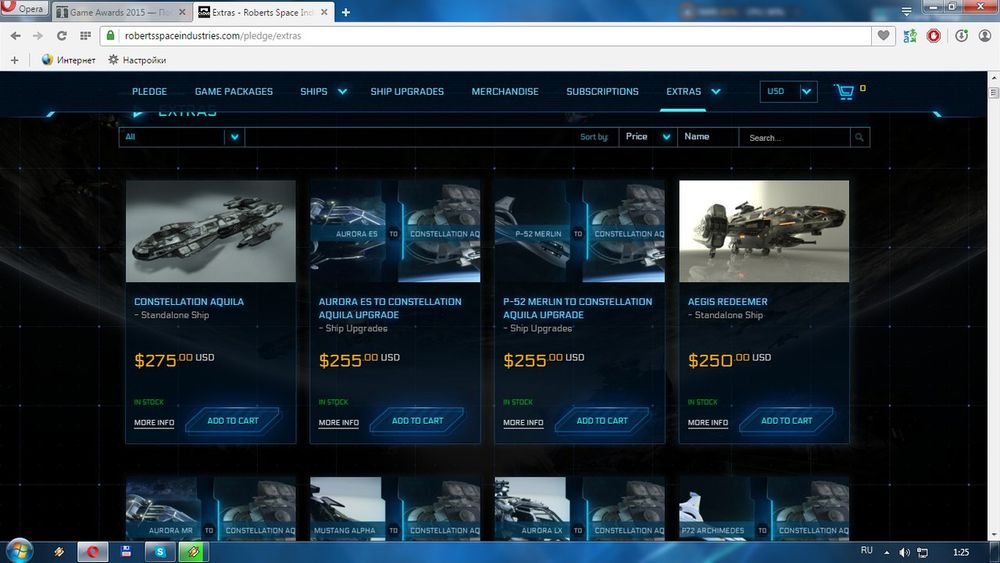The image size is (1000, 563).
Task: Open the Настройки bookmark
Action: [x=137, y=60]
